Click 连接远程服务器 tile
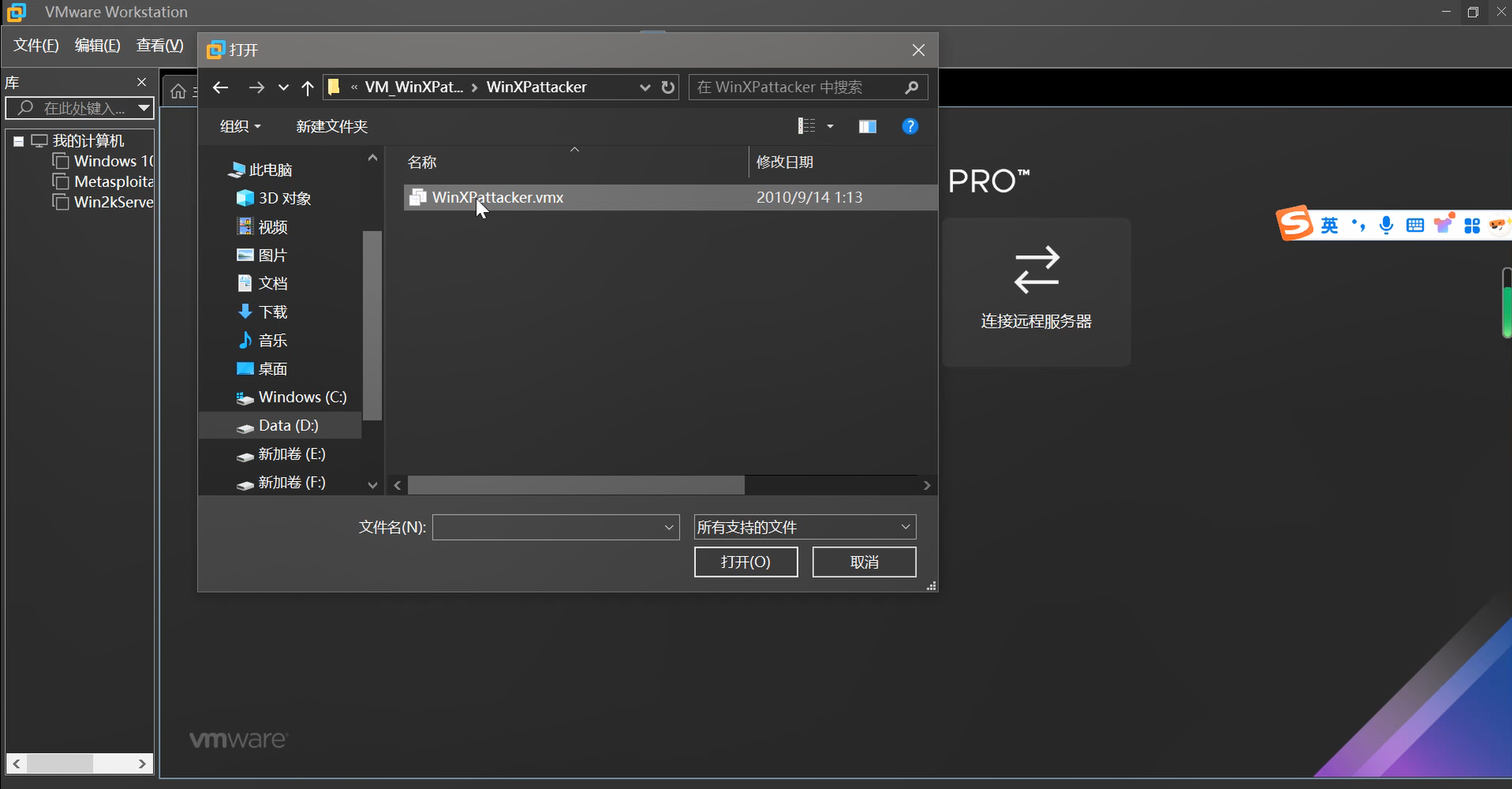The width and height of the screenshot is (1512, 789). 1036,292
